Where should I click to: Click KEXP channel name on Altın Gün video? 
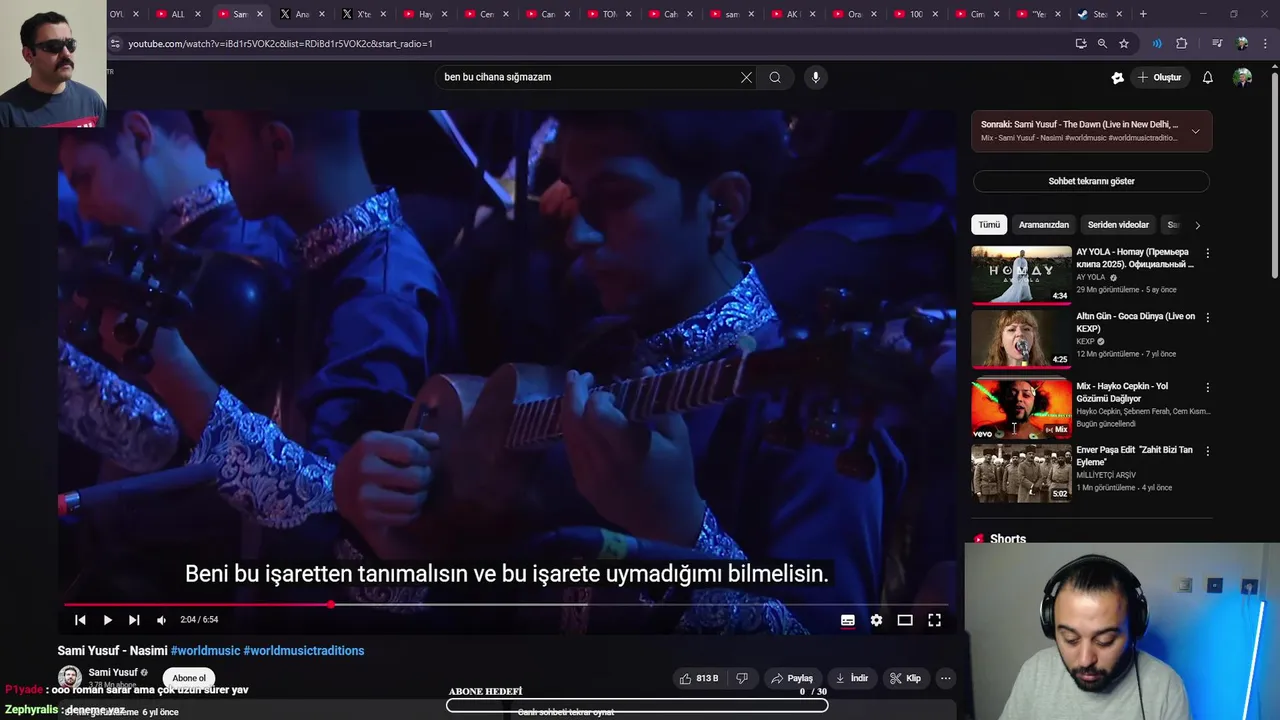pyautogui.click(x=1085, y=342)
